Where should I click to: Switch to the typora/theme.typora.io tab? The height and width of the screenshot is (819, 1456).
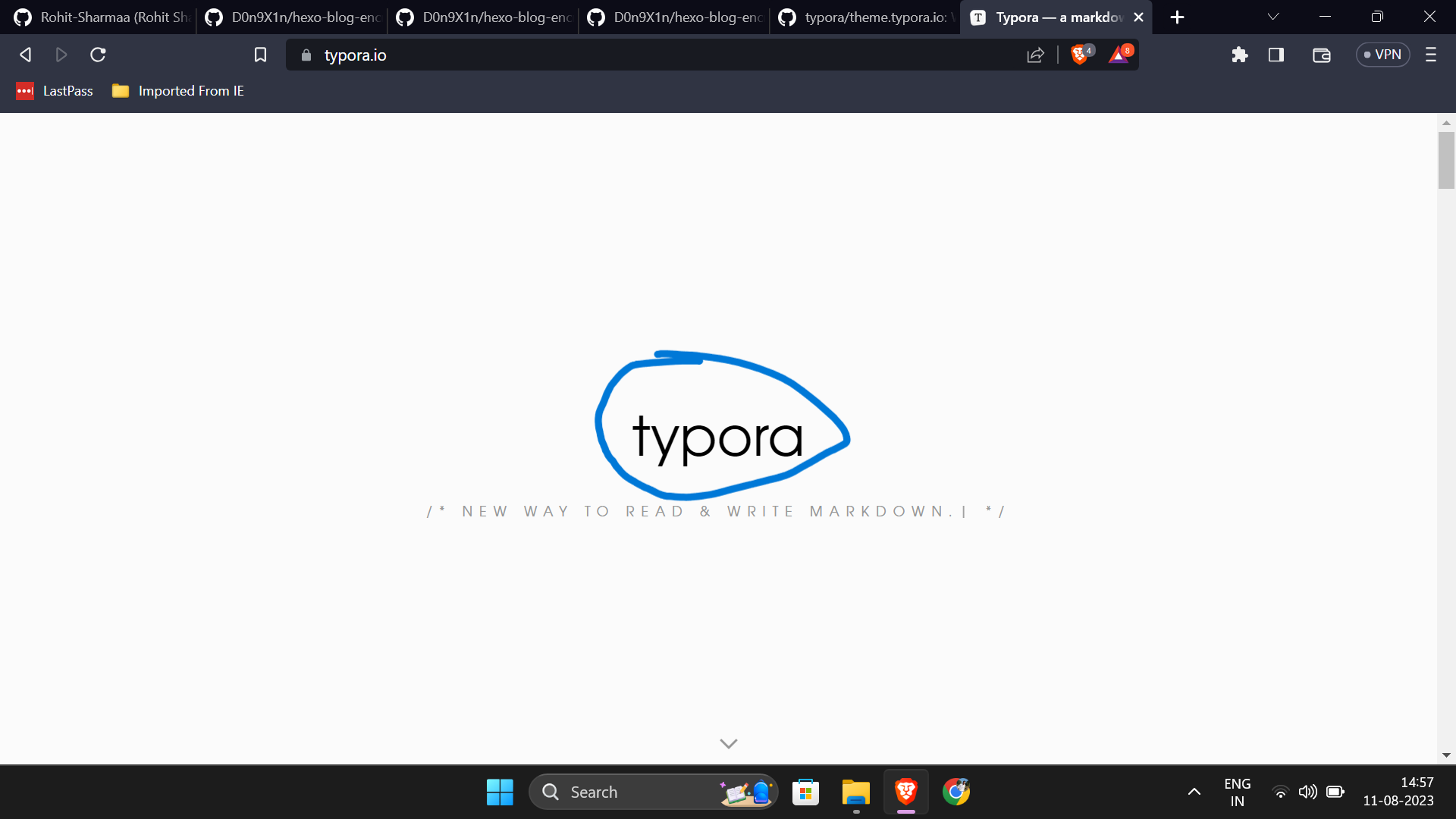[864, 16]
